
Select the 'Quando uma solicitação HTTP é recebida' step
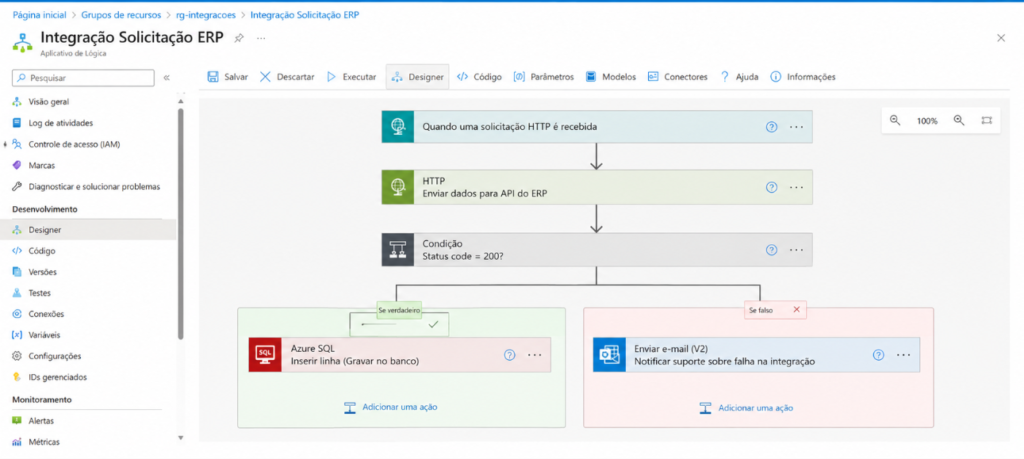pyautogui.click(x=597, y=127)
